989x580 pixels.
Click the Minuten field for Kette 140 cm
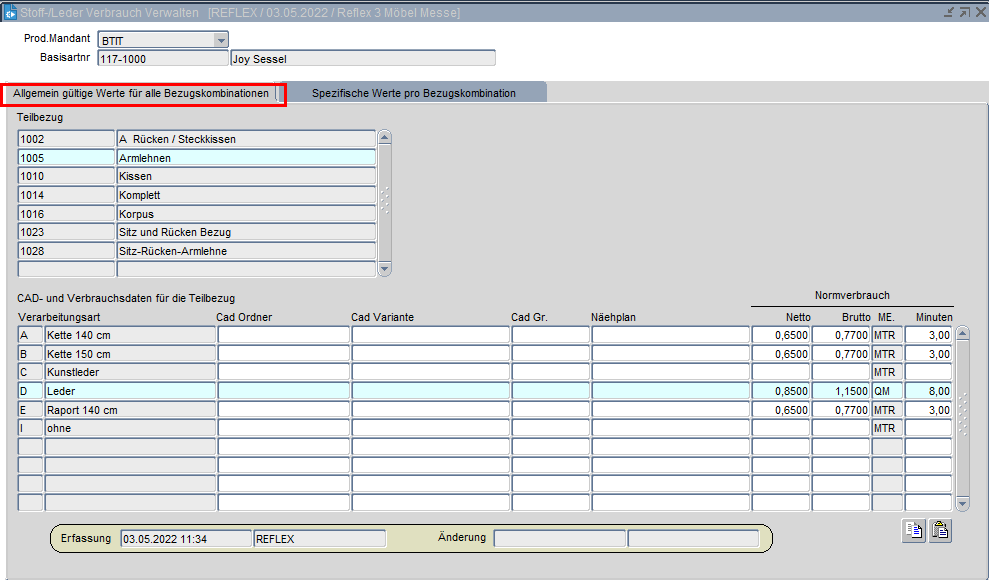pos(928,335)
